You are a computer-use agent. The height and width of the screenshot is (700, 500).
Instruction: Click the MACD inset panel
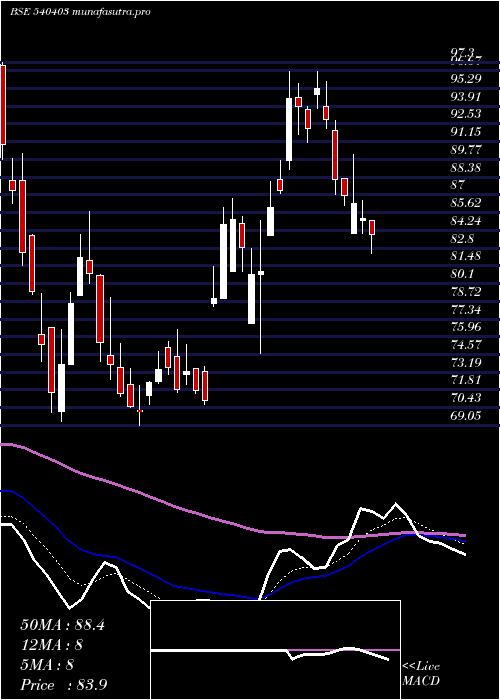tap(275, 650)
